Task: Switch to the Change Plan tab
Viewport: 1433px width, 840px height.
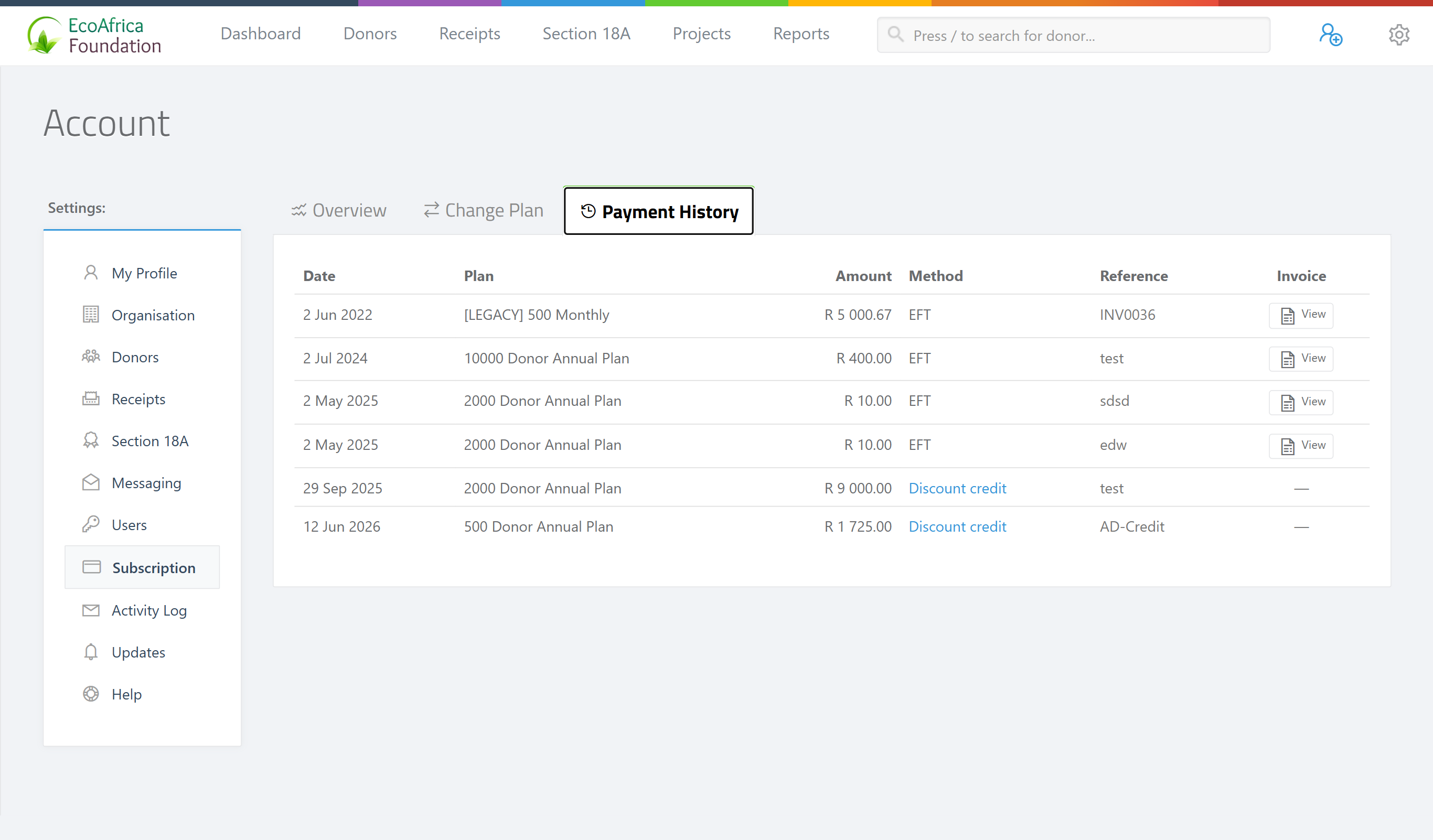Action: tap(484, 210)
